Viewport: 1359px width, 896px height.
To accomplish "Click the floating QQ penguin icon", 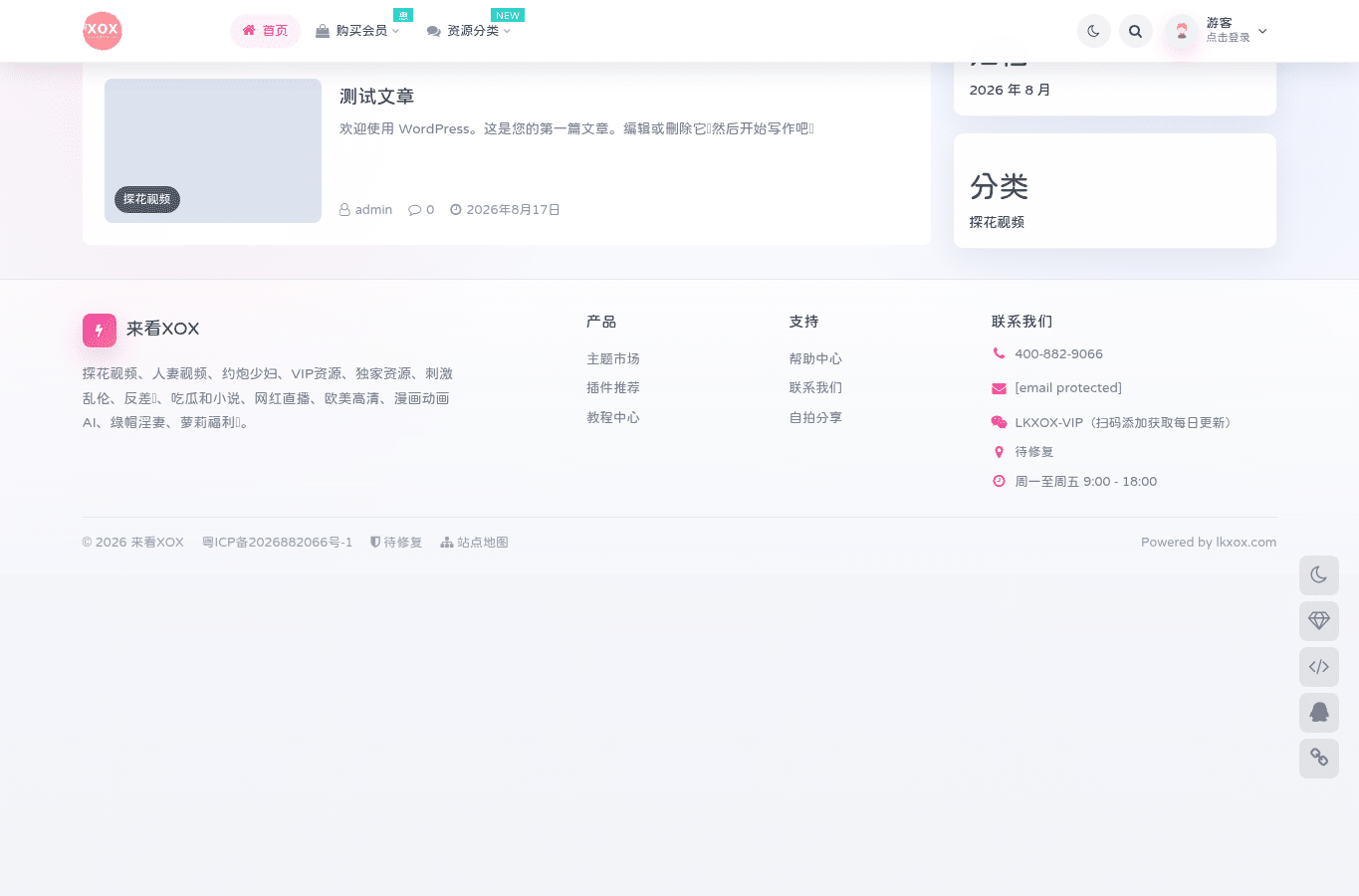I will tap(1319, 713).
